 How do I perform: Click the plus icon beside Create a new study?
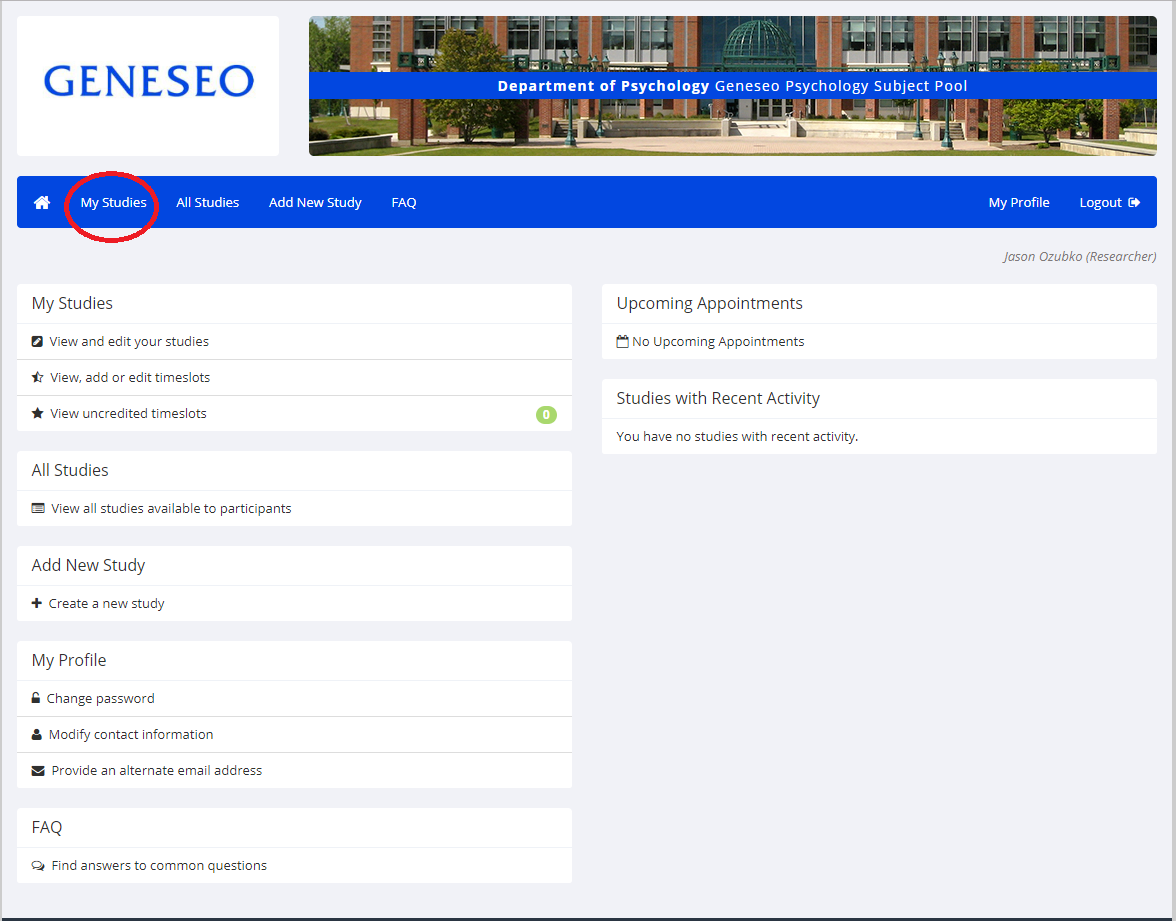coord(37,604)
